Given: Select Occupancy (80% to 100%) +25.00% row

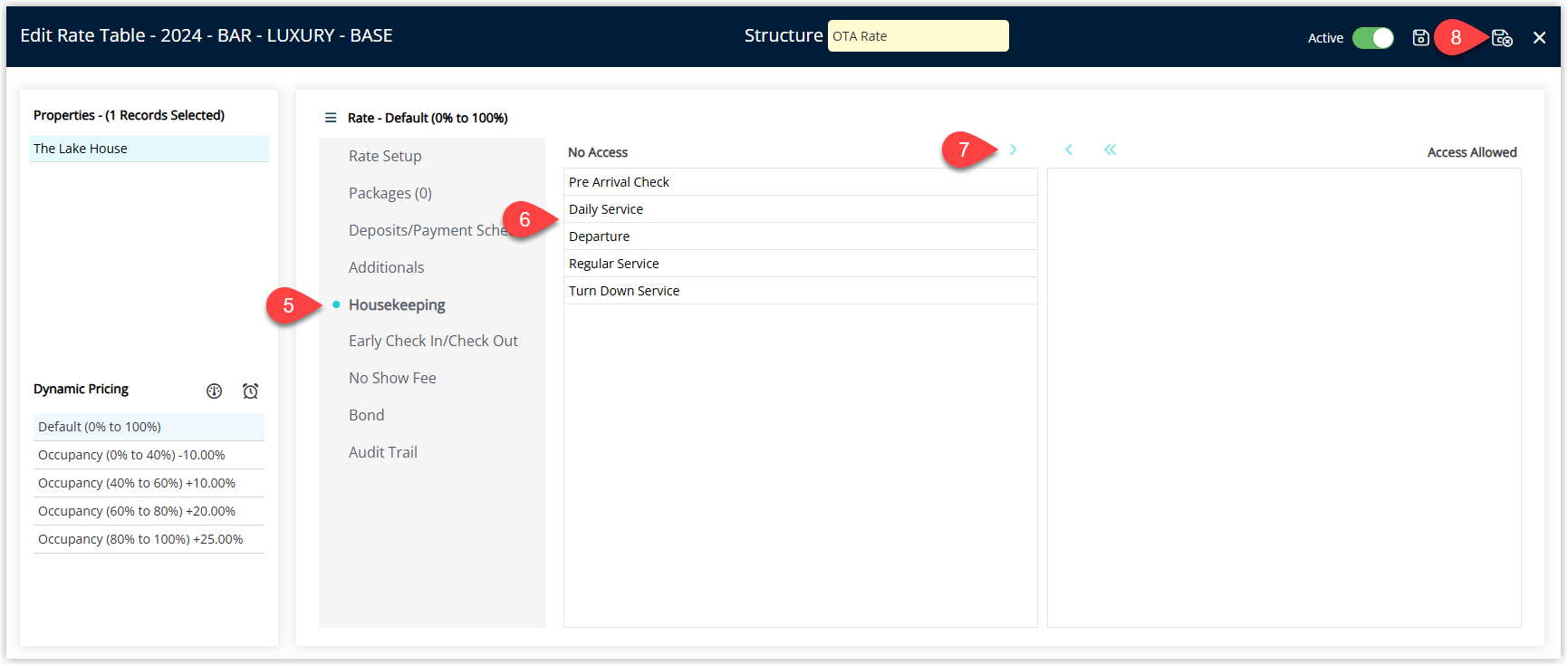Looking at the screenshot, I should coord(149,539).
